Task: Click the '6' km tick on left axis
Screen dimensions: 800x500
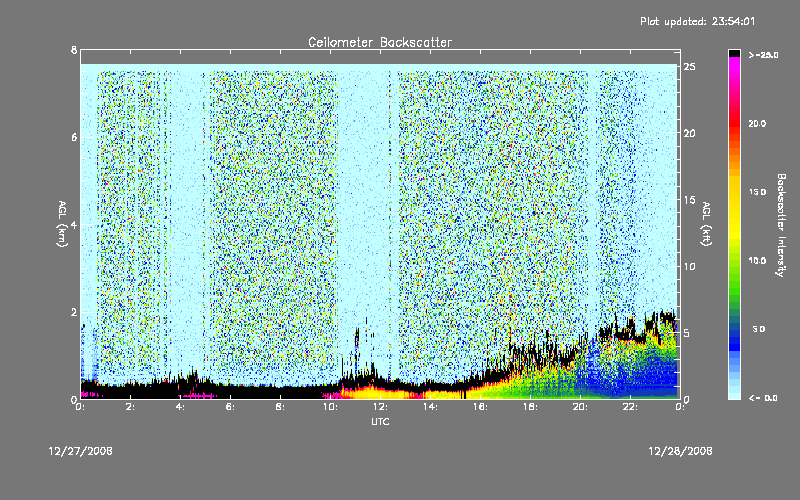Action: (x=74, y=137)
